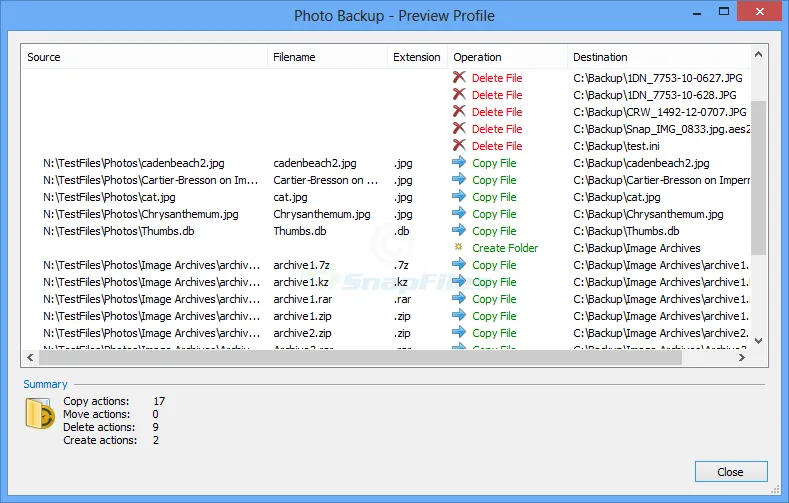Viewport: 789px width, 503px height.
Task: Click the delete icon for test.ini row
Action: (x=459, y=145)
